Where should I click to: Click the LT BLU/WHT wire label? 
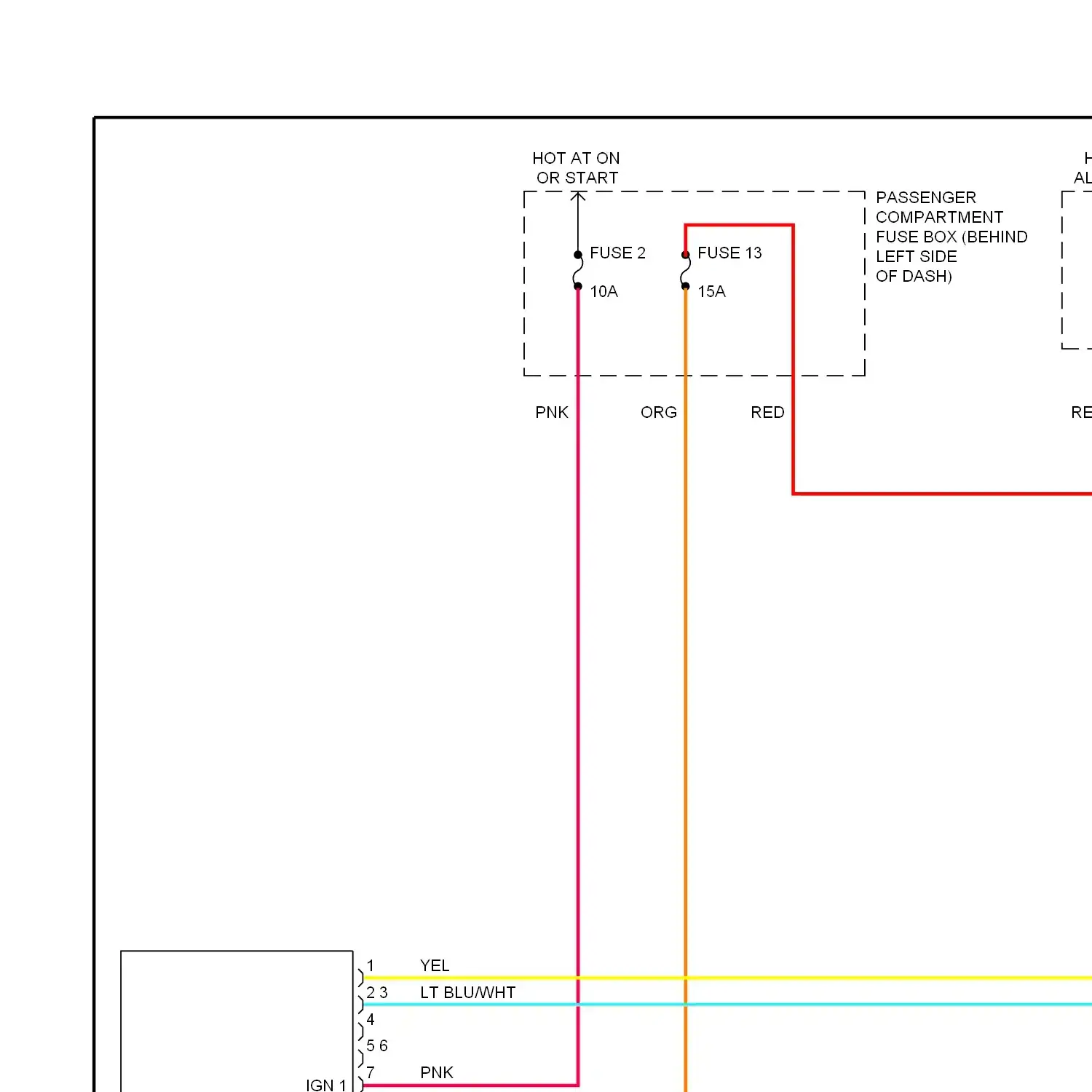click(x=467, y=992)
